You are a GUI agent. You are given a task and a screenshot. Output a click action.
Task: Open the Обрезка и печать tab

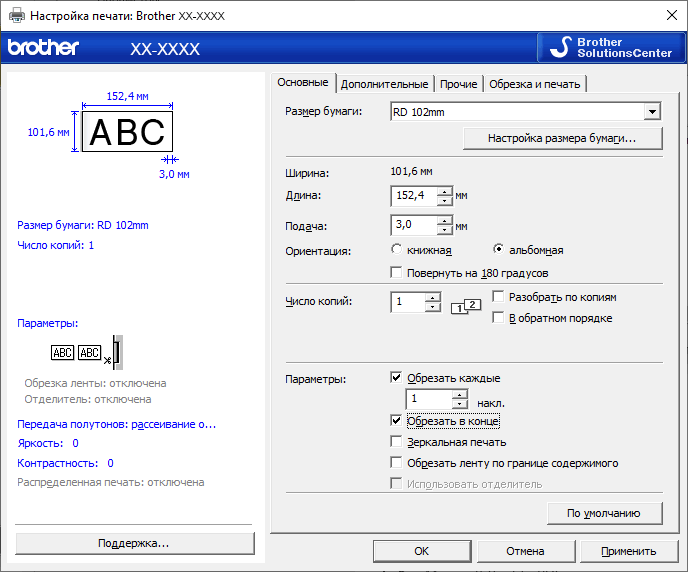tap(534, 84)
